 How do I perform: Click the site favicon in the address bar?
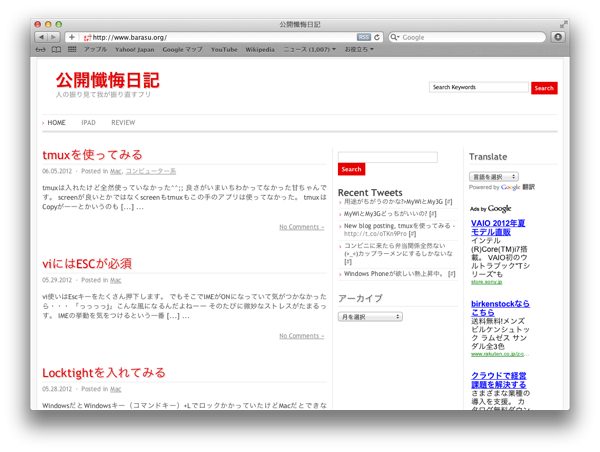[87, 38]
